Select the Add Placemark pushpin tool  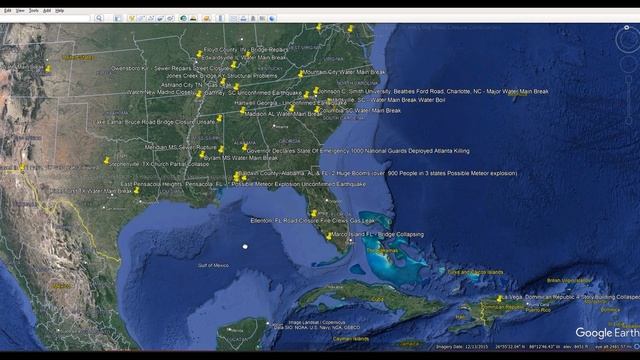pyautogui.click(x=131, y=18)
